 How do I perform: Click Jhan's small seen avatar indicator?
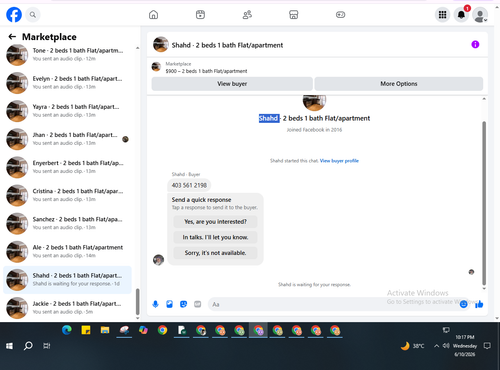tap(125, 139)
